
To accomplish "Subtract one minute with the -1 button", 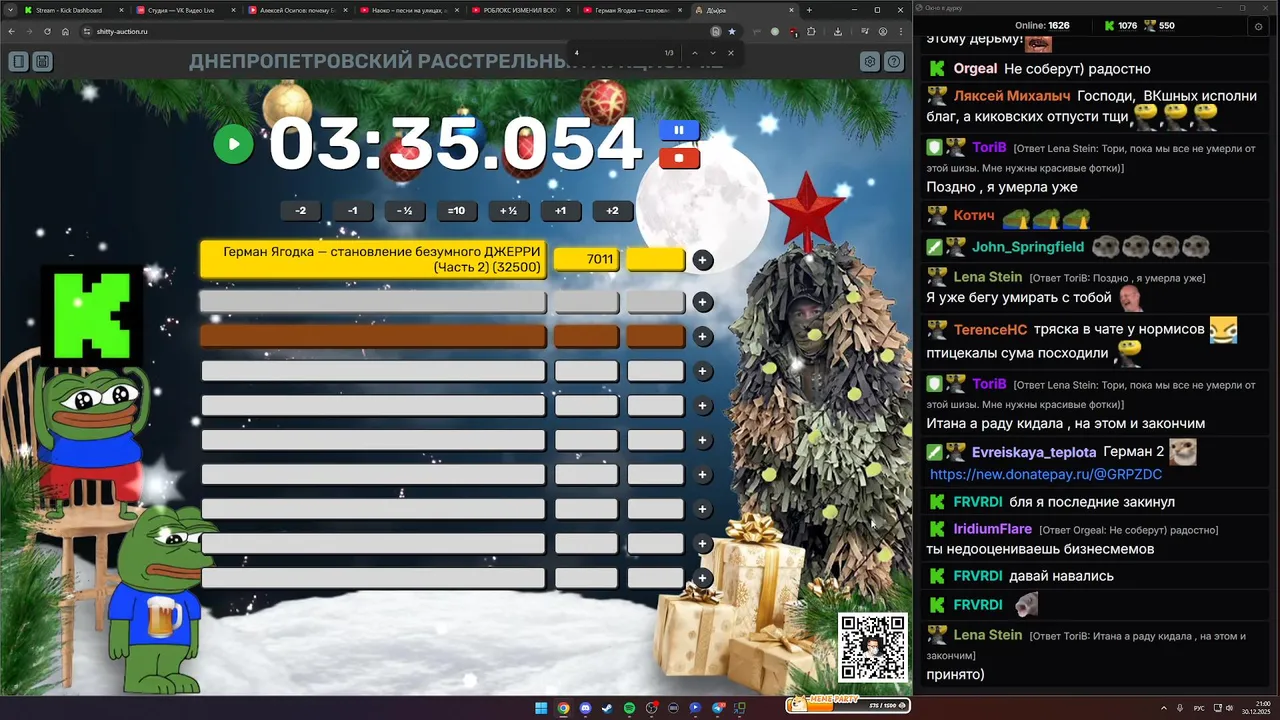I will (x=353, y=210).
